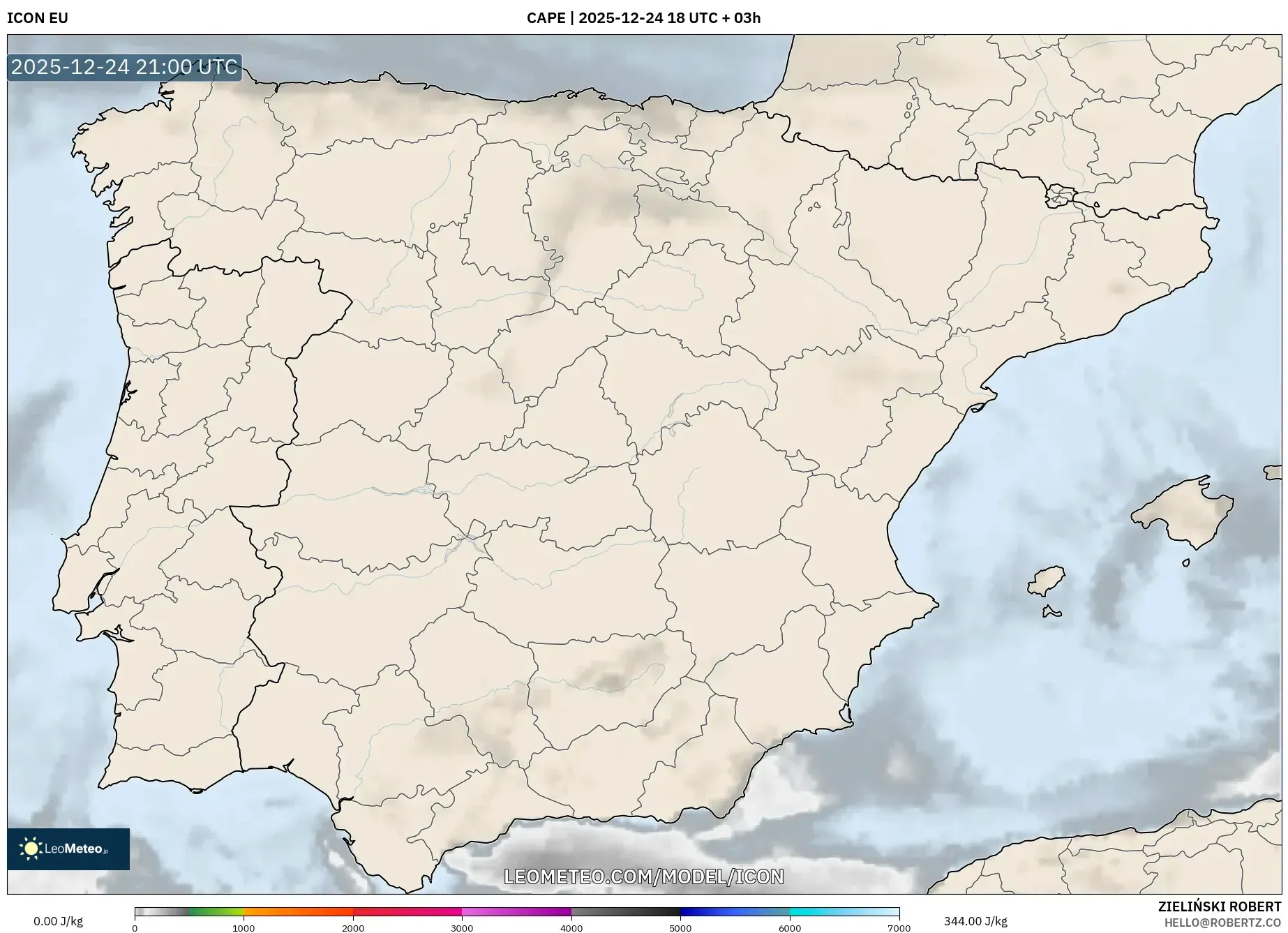This screenshot has height=933, width=1288.
Task: Click the 0.00 J/kg minimum value label
Action: point(58,921)
